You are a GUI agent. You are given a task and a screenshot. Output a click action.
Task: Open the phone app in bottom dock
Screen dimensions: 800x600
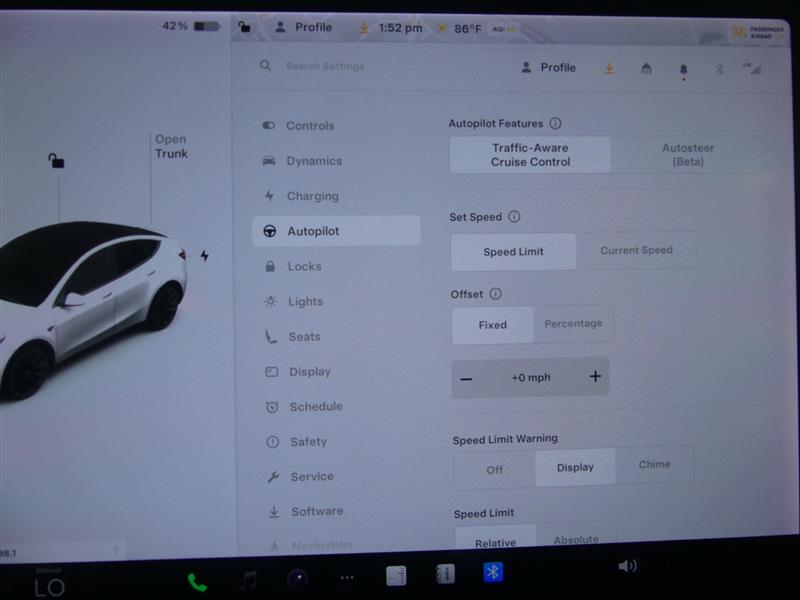point(197,582)
